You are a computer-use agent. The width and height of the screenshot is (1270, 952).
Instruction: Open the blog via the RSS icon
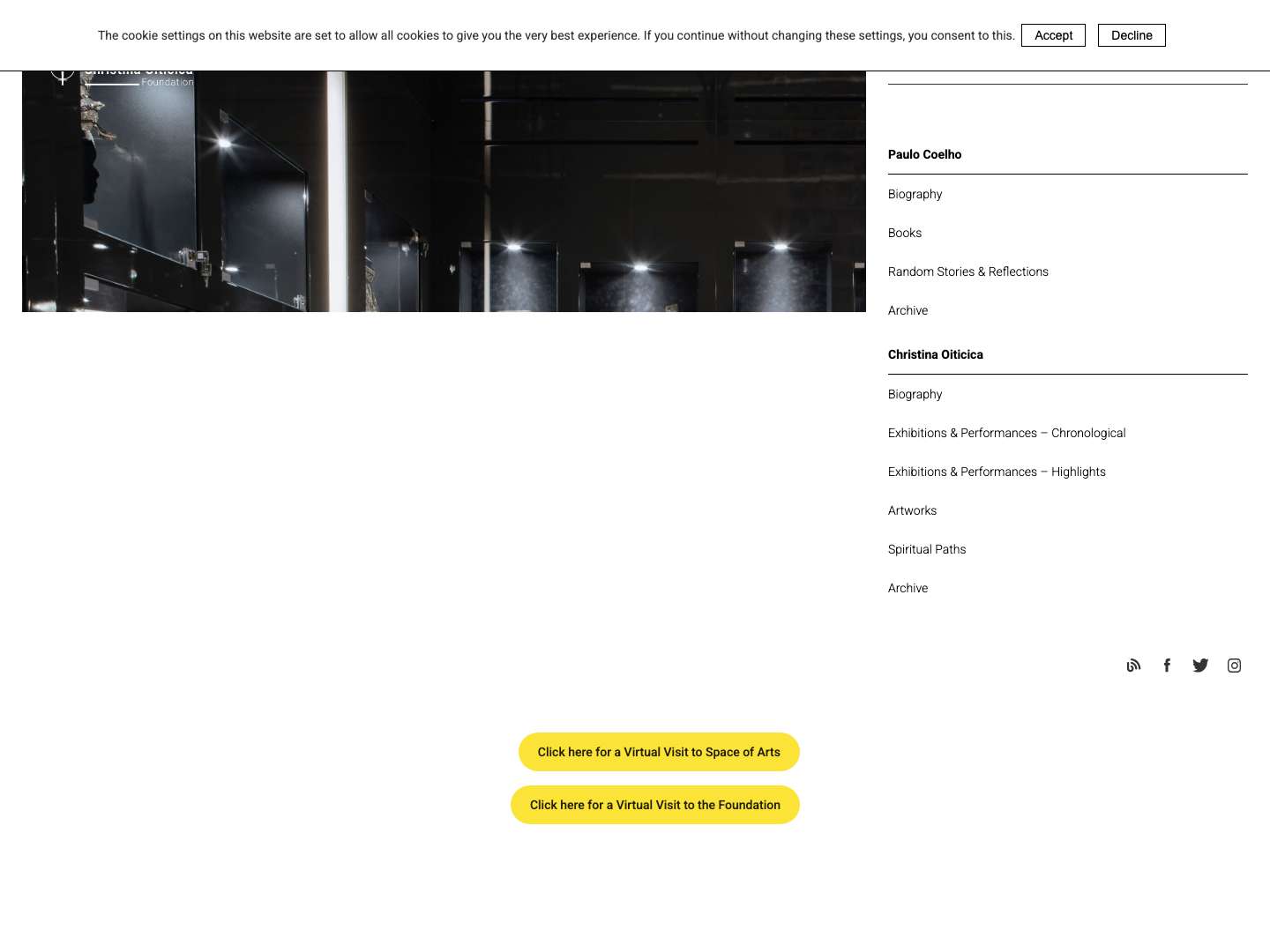pos(1133,666)
